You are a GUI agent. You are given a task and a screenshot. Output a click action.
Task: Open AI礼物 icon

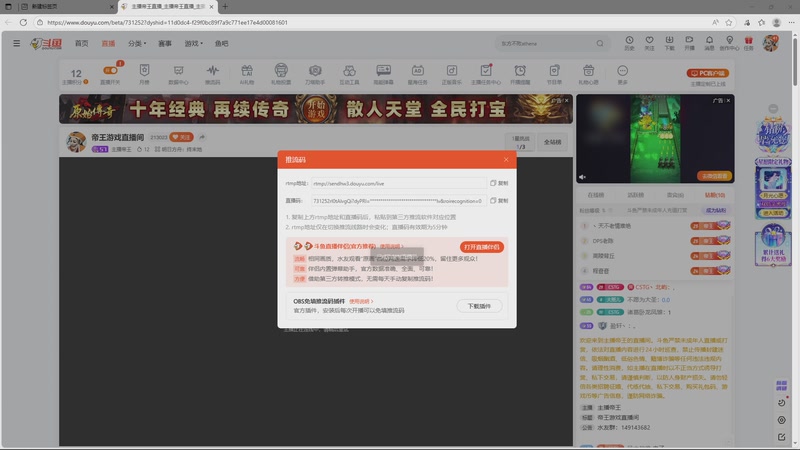[x=247, y=74]
